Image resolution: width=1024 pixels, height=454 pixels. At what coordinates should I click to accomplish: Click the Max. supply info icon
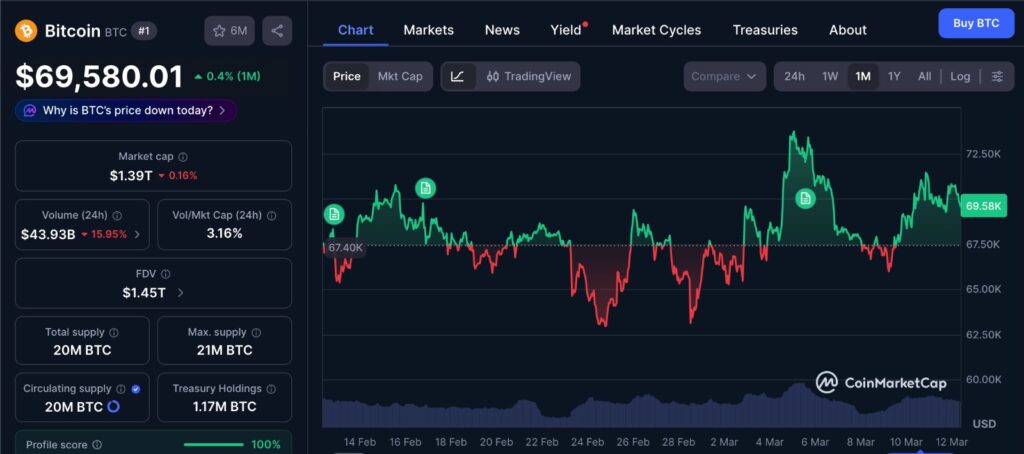point(256,332)
